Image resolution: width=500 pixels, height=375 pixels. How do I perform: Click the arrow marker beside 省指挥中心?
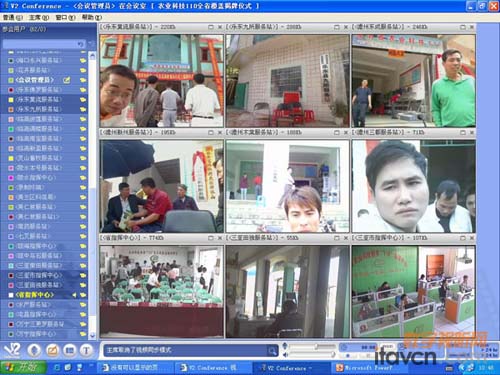coord(74,295)
